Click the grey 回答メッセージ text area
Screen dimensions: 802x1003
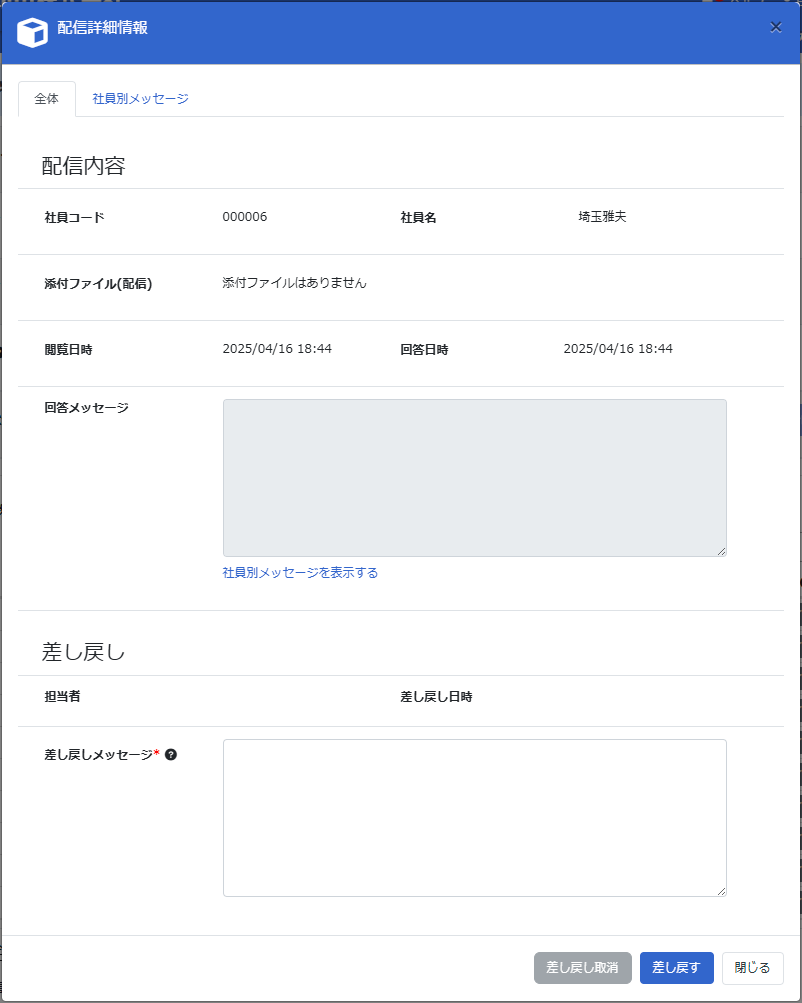pos(474,477)
